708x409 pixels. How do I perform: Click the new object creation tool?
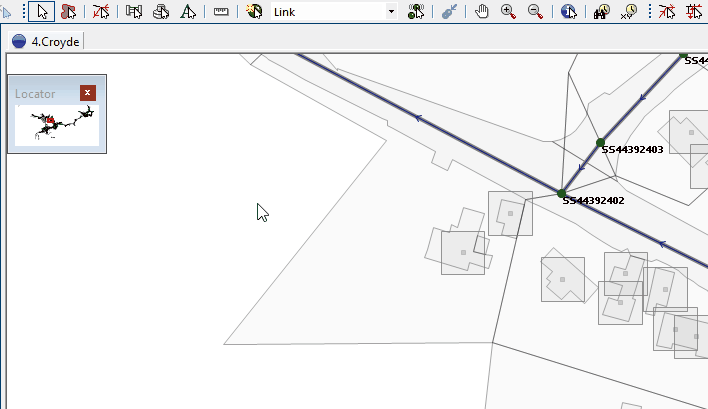tap(254, 12)
